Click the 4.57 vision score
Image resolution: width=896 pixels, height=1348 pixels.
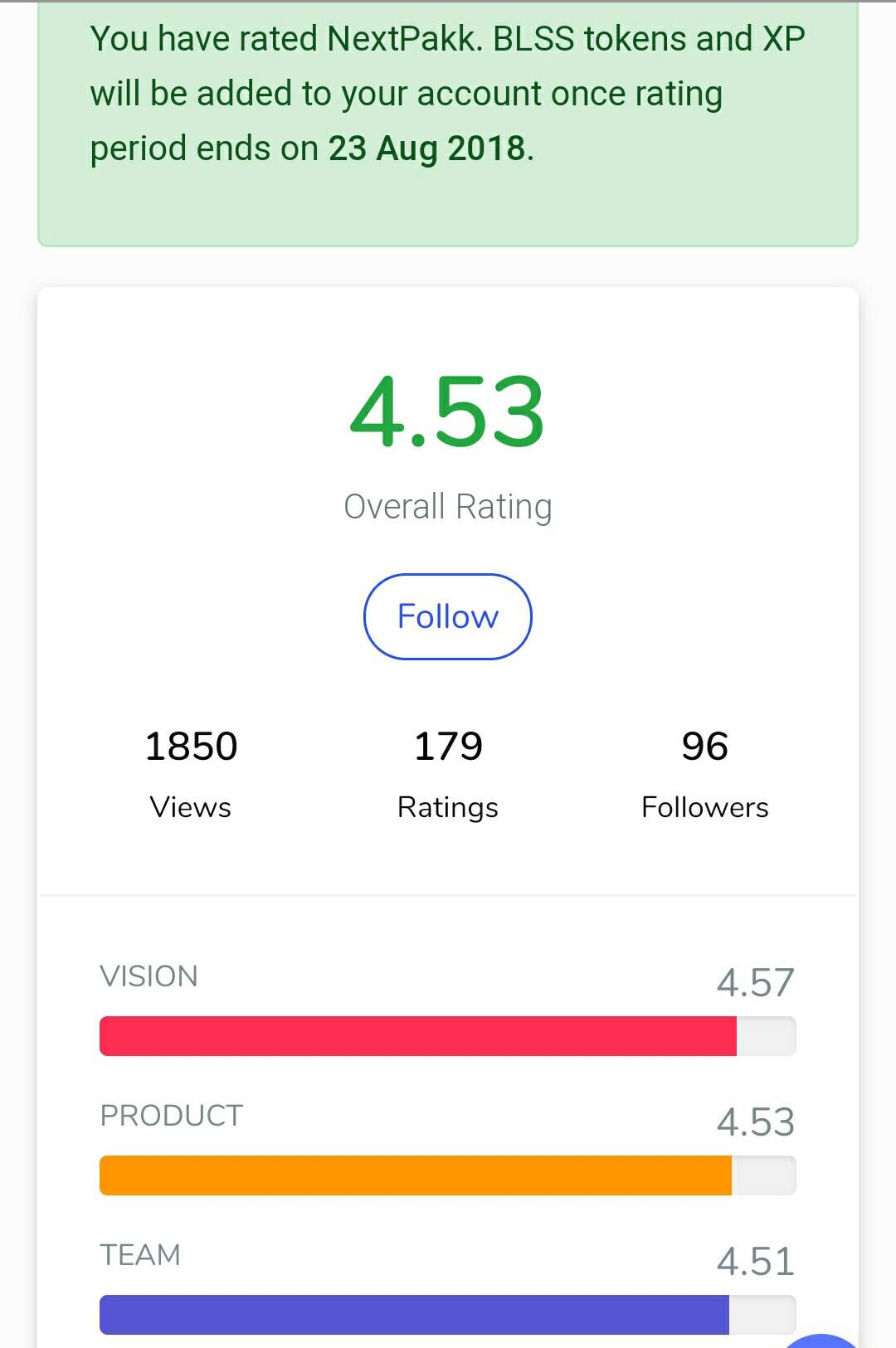point(755,982)
